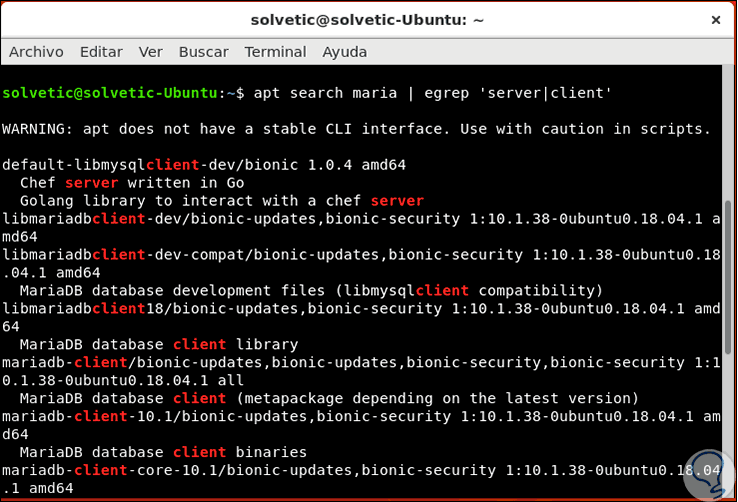The image size is (738, 502).
Task: Open the Archivo menu
Action: point(36,52)
